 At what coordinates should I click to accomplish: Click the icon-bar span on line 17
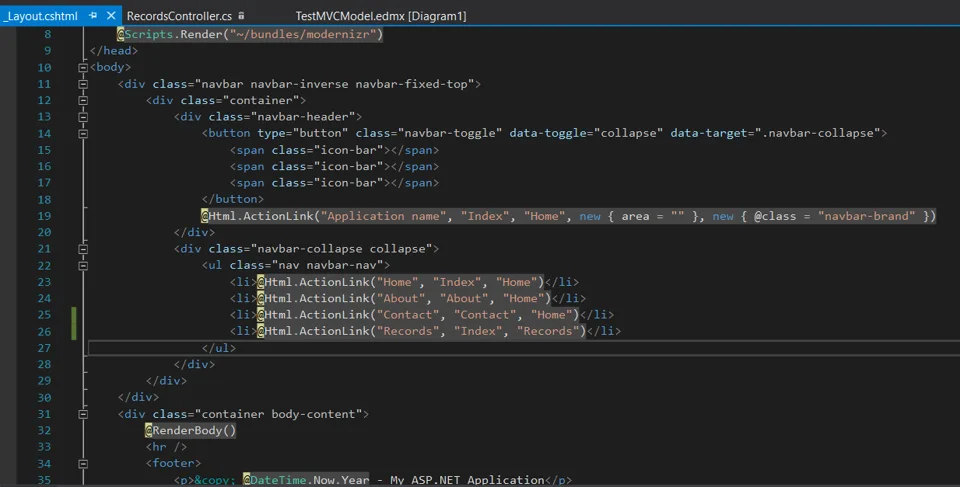pyautogui.click(x=334, y=183)
